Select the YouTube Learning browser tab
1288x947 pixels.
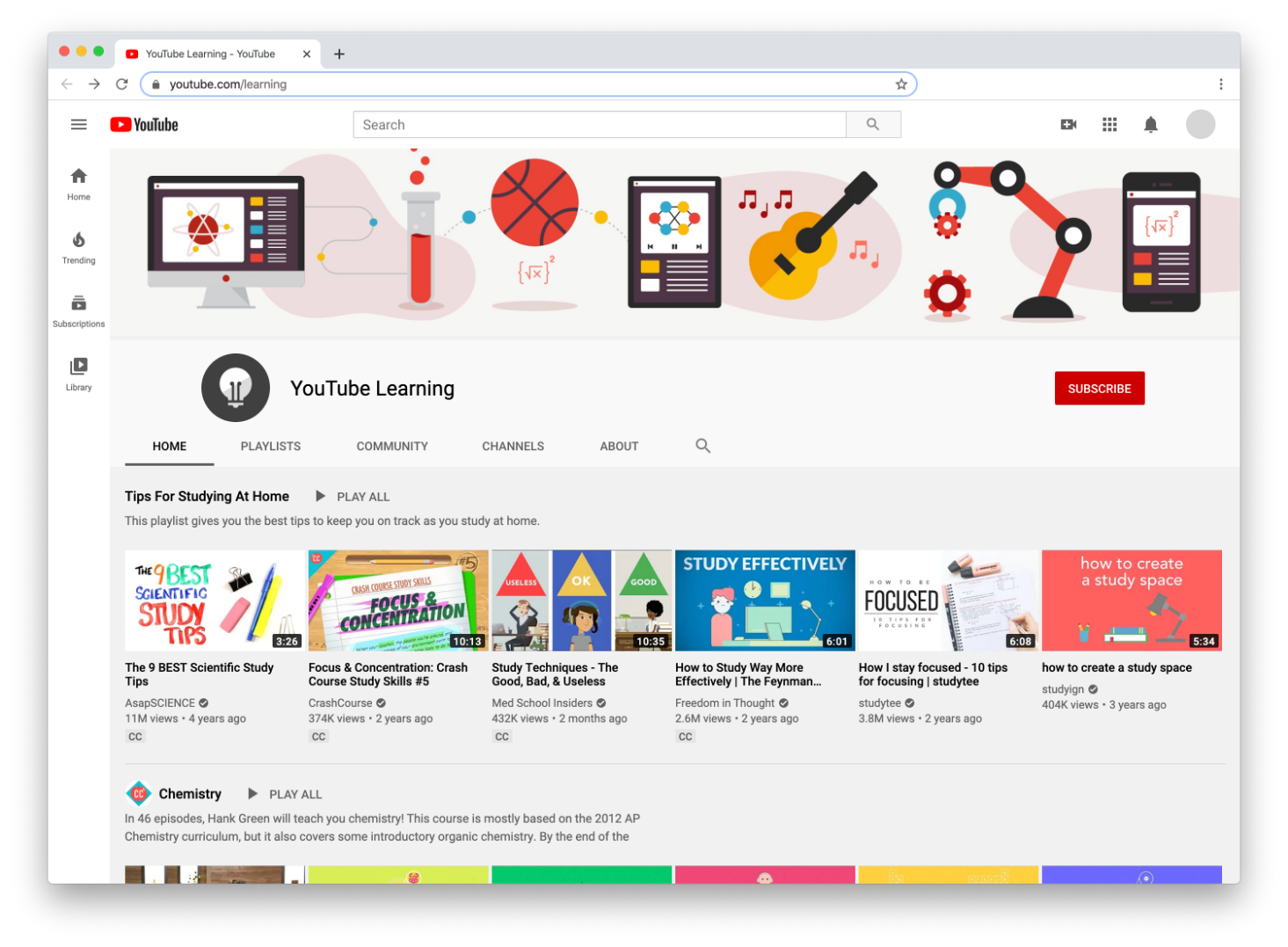tap(218, 55)
